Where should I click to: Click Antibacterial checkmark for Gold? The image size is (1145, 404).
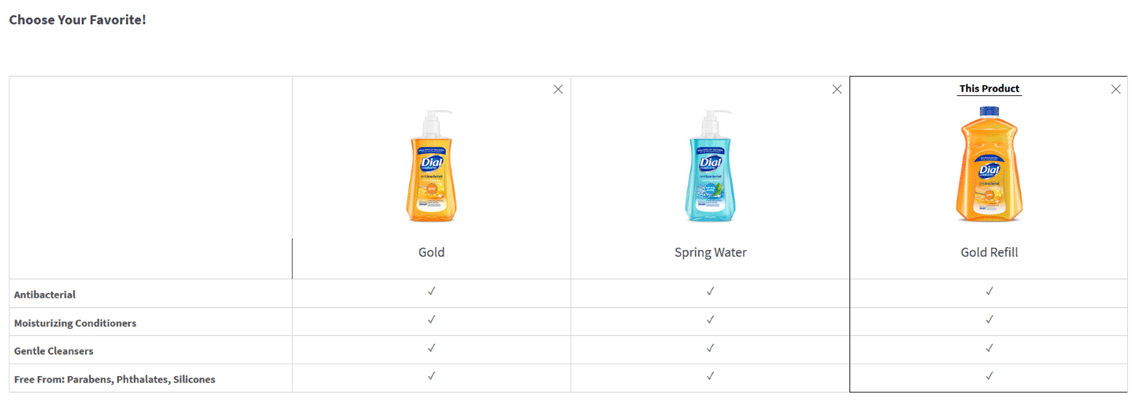click(432, 291)
